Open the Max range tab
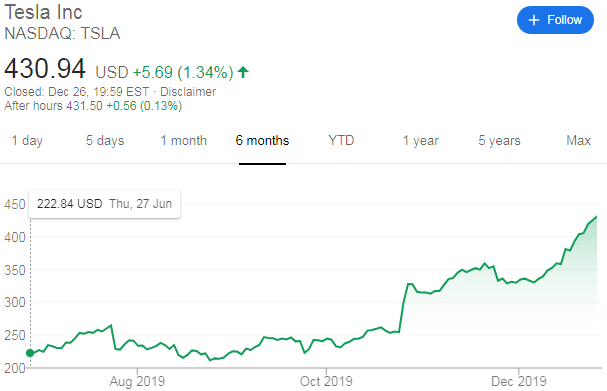Image resolution: width=607 pixels, height=391 pixels. (x=578, y=140)
